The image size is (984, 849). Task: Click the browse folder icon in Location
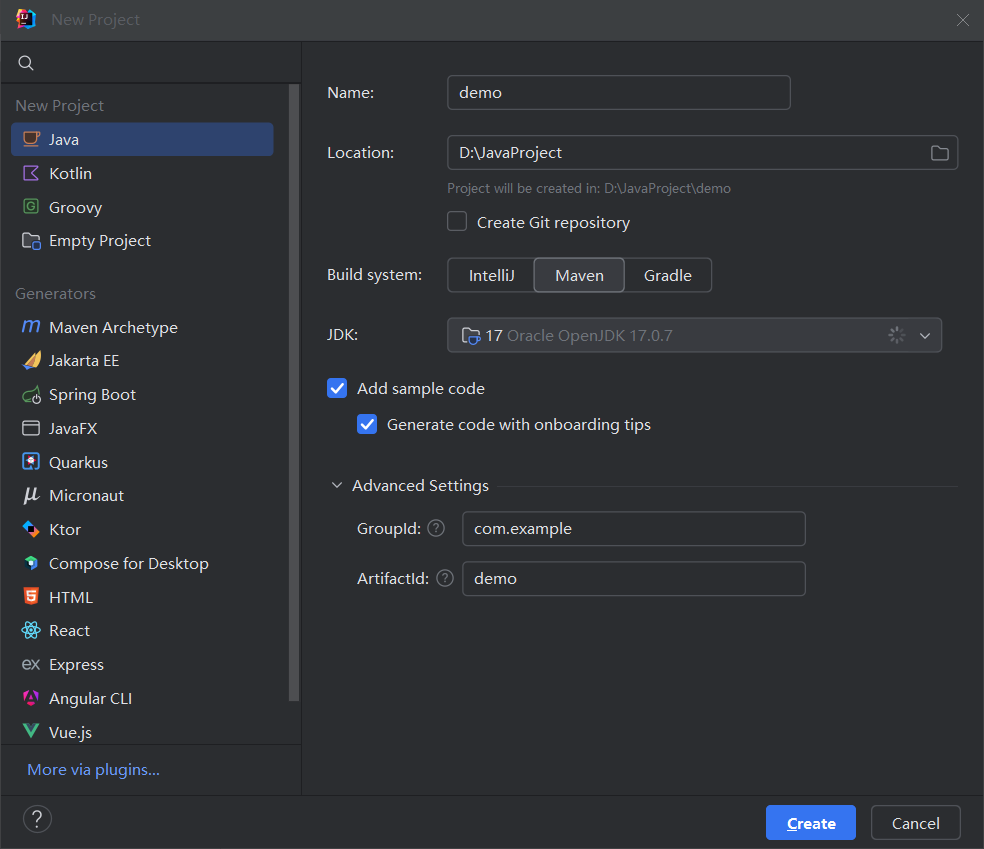[x=939, y=153]
